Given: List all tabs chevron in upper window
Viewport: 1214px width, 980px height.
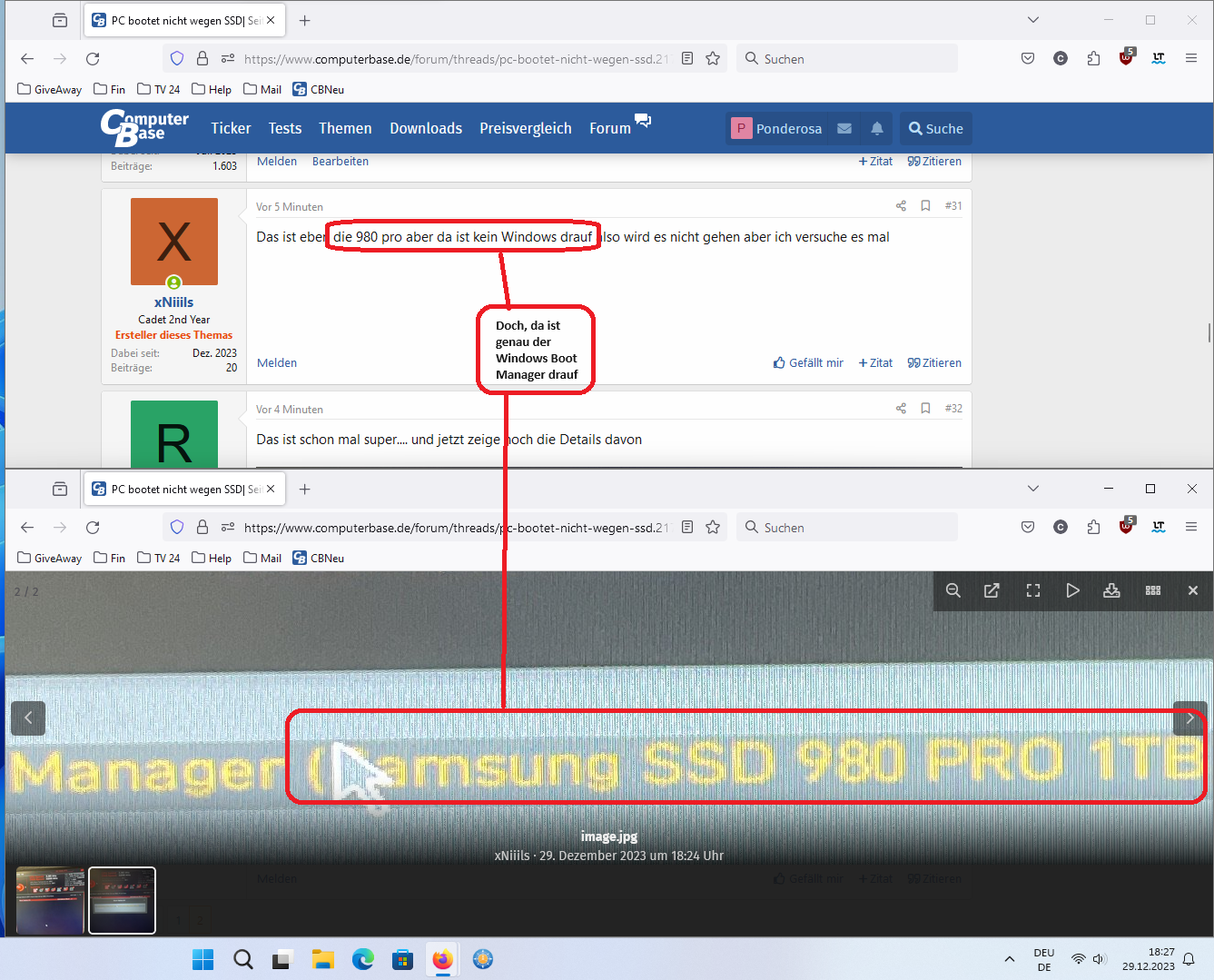Looking at the screenshot, I should (x=1033, y=20).
